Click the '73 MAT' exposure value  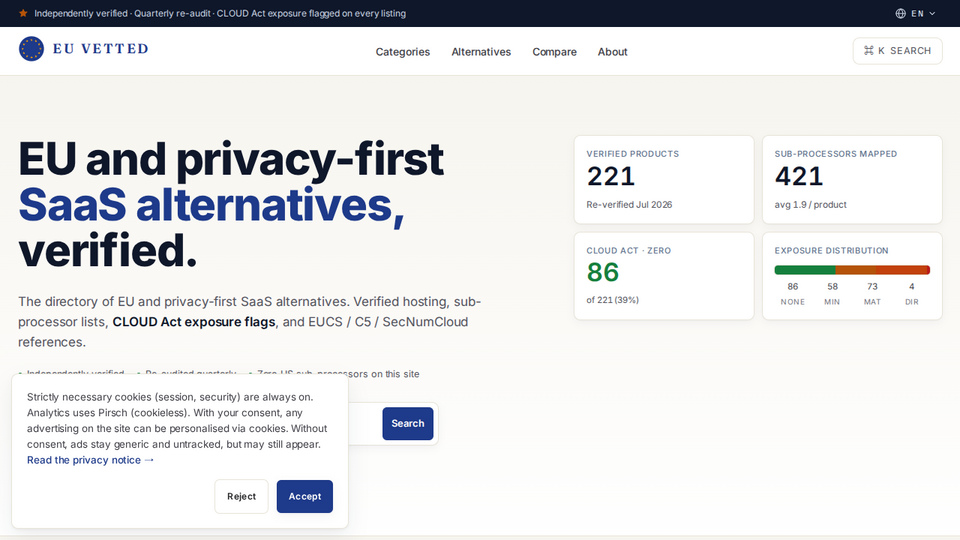pyautogui.click(x=872, y=294)
